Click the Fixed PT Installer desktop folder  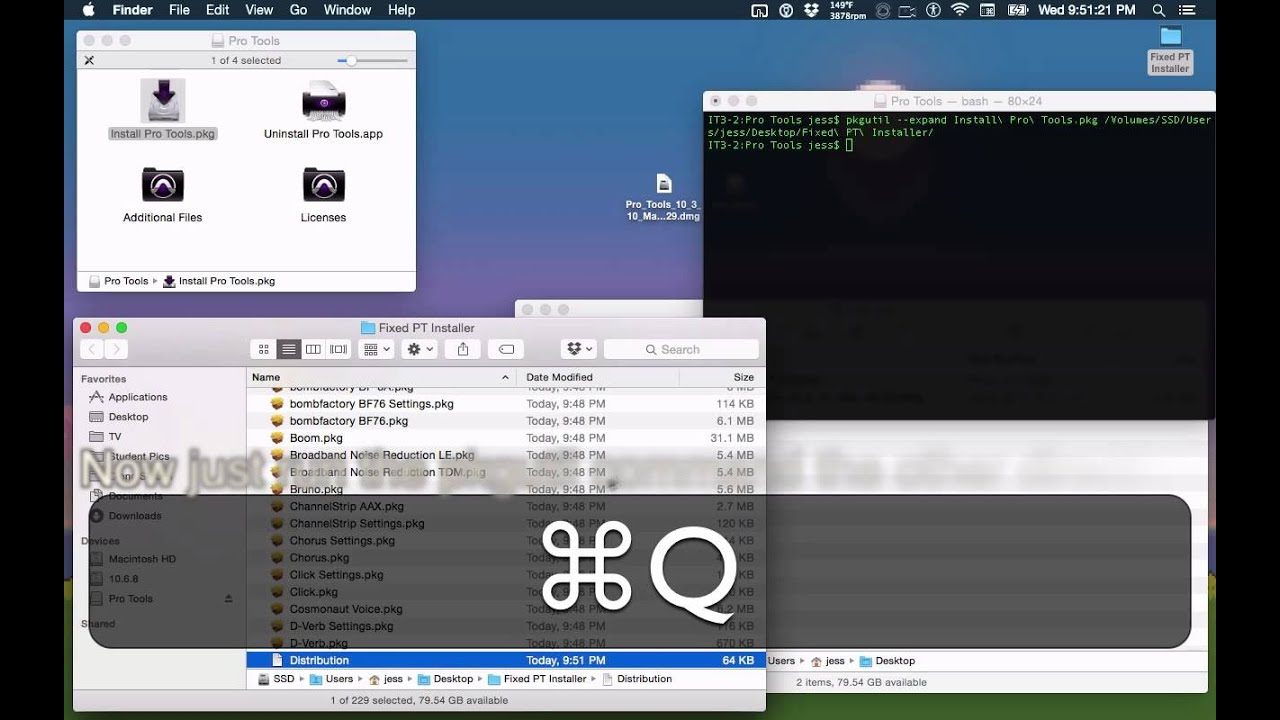tap(1170, 49)
